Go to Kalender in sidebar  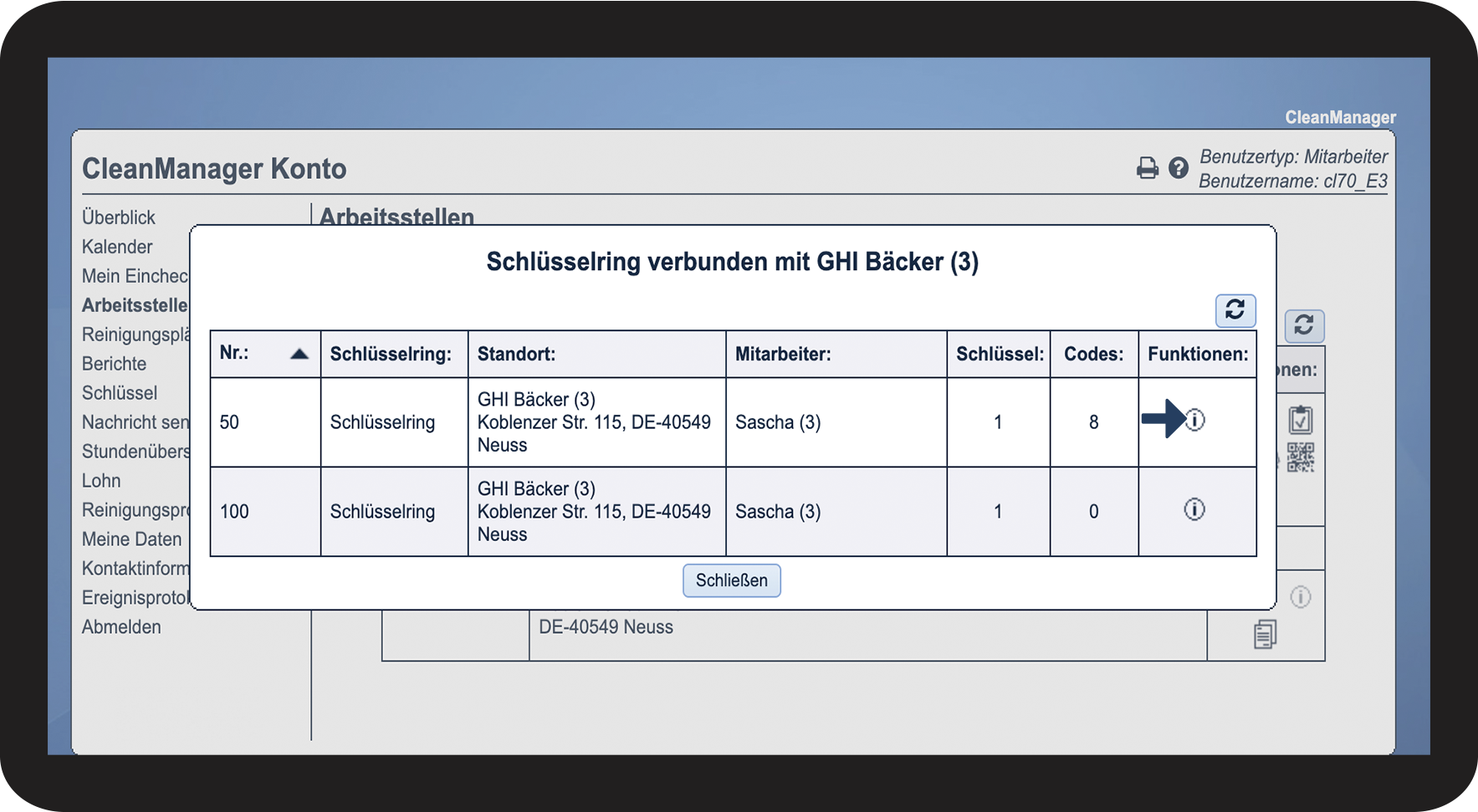[x=117, y=247]
